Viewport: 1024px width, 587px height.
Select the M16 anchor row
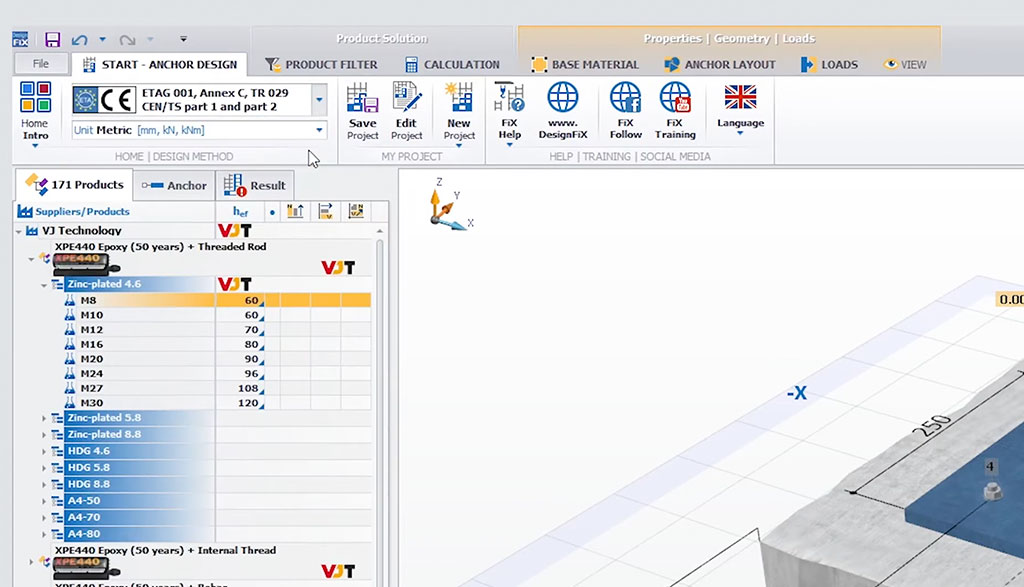tap(217, 344)
